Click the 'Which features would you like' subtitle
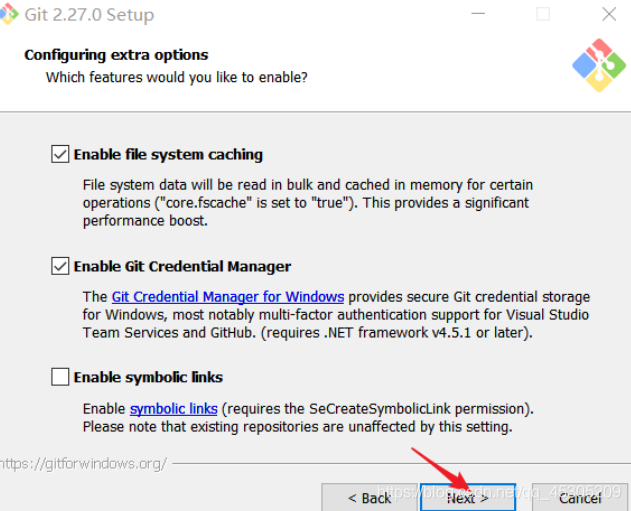631x511 pixels. pyautogui.click(x=177, y=77)
